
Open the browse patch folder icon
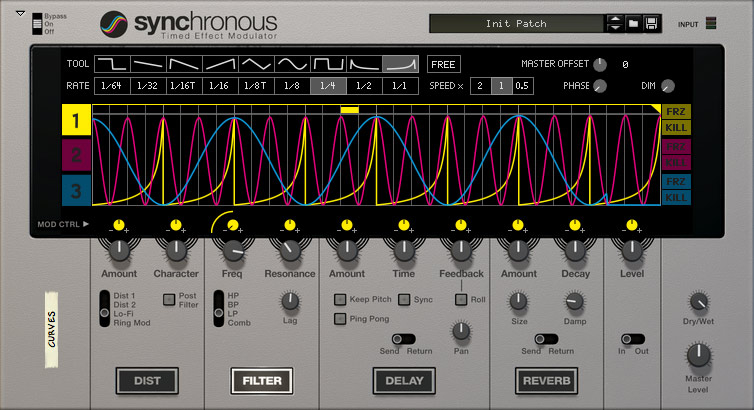(633, 23)
